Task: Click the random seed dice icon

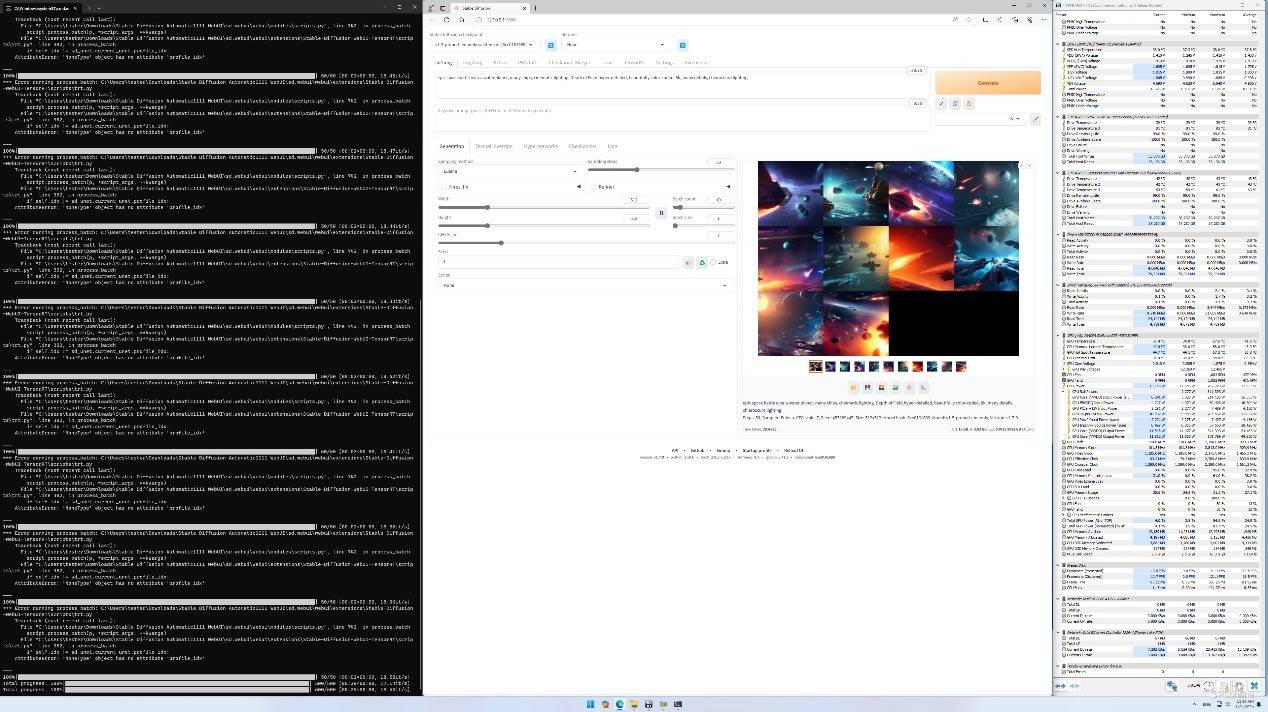Action: pos(688,262)
